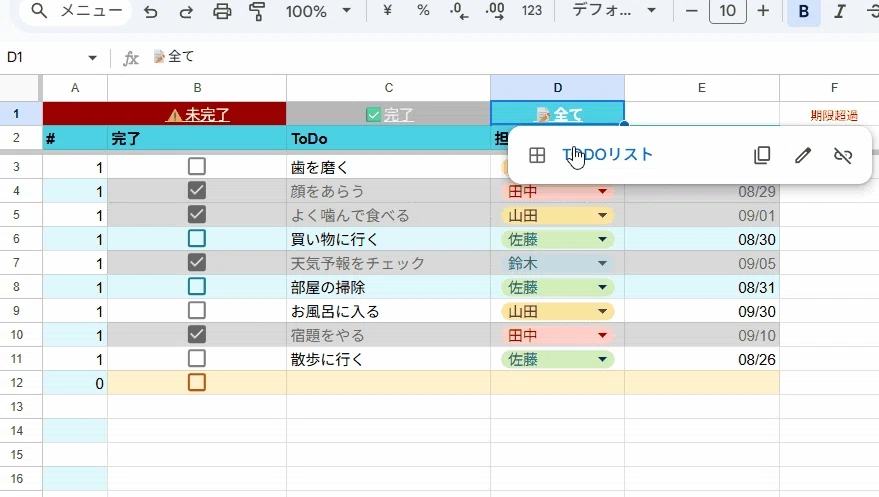
Task: Copy the link with copy icon
Action: [762, 155]
